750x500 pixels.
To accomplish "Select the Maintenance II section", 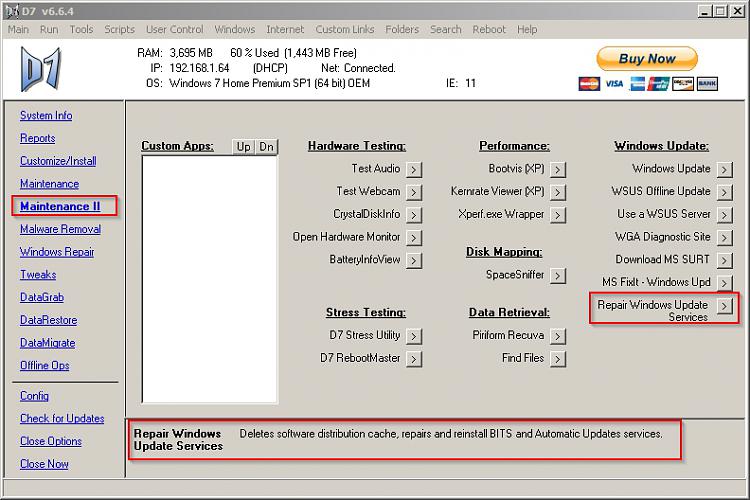I will click(60, 207).
